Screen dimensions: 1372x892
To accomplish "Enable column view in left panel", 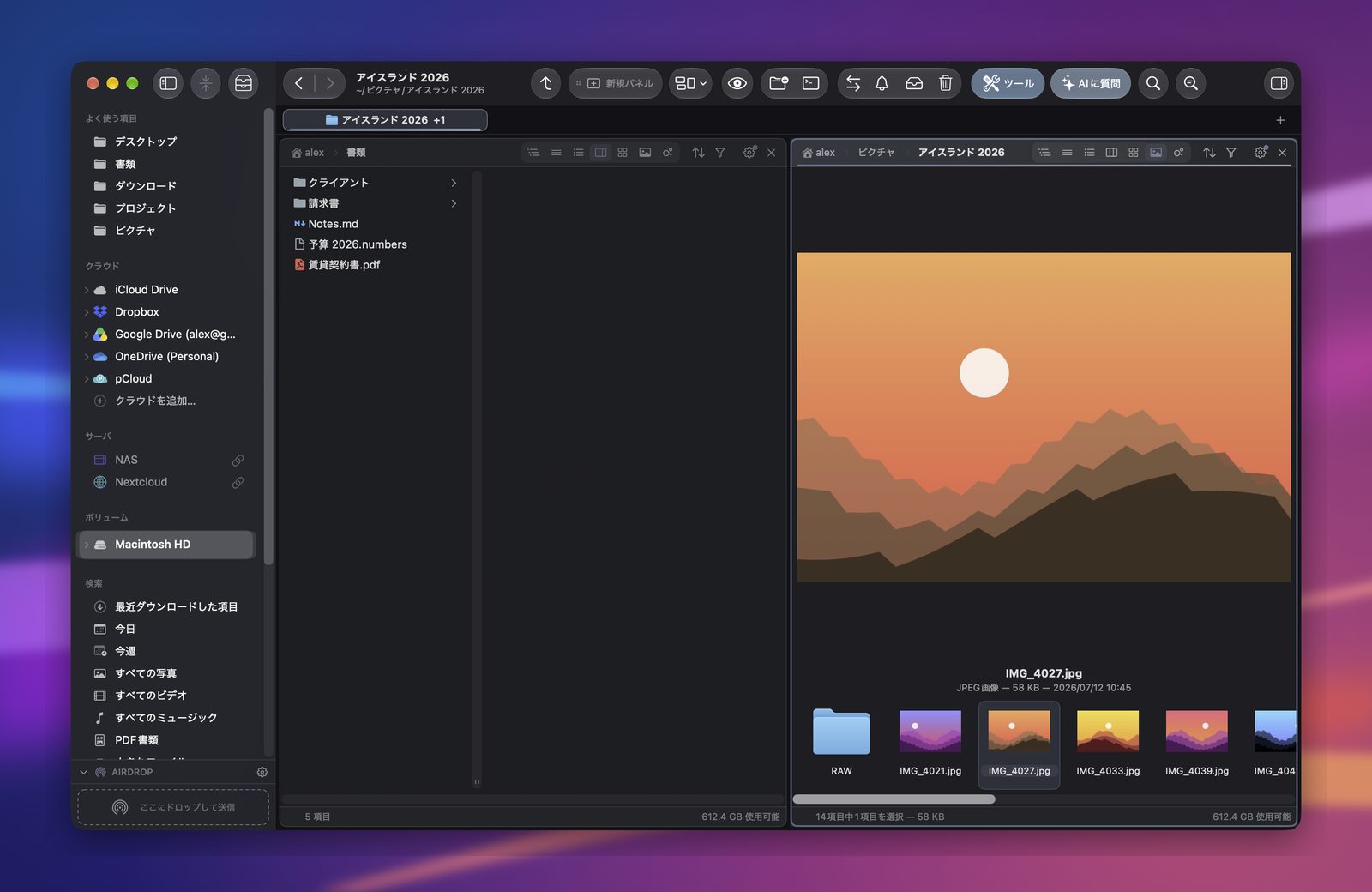I will pos(600,153).
